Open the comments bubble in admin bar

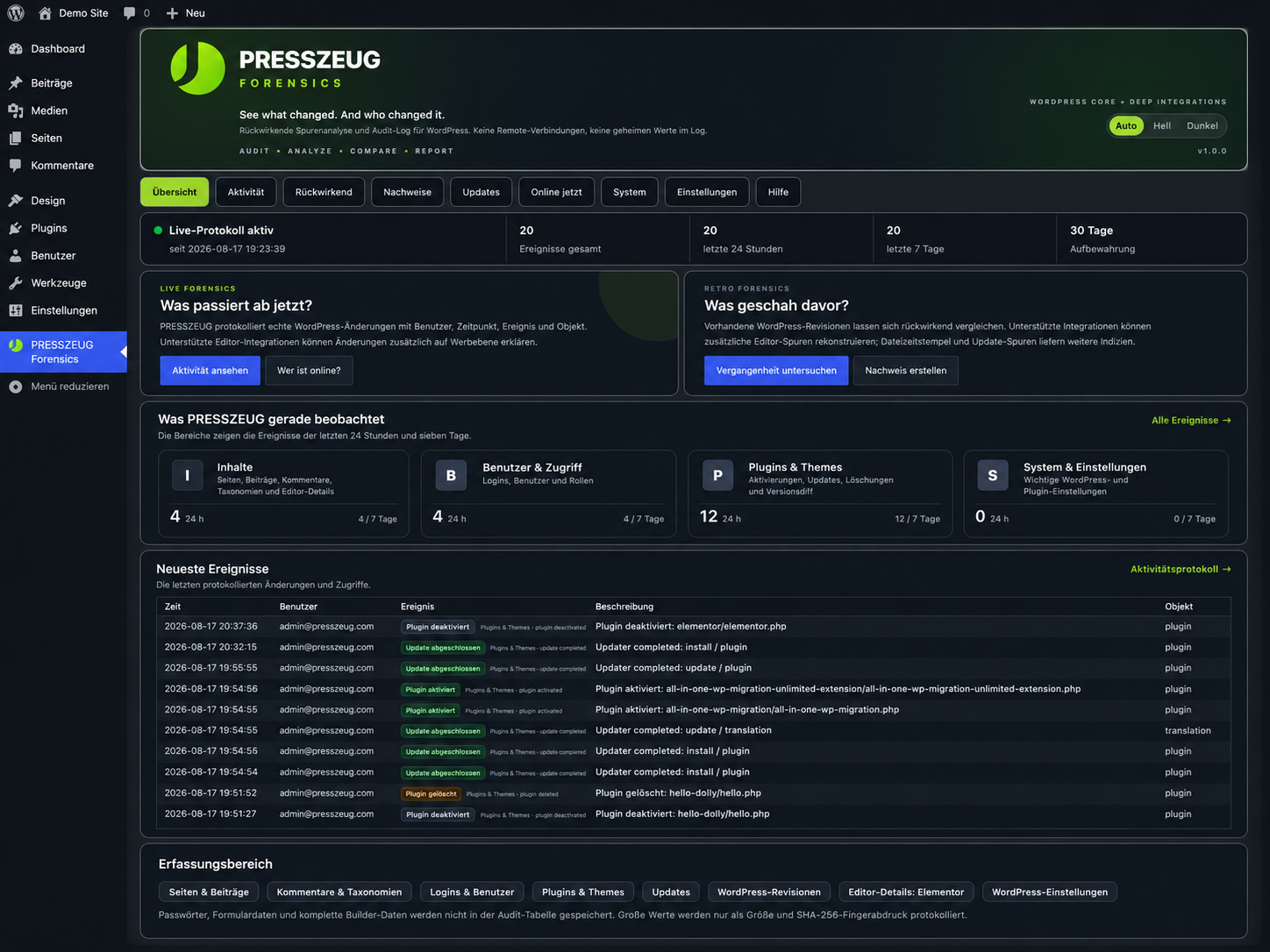click(130, 13)
